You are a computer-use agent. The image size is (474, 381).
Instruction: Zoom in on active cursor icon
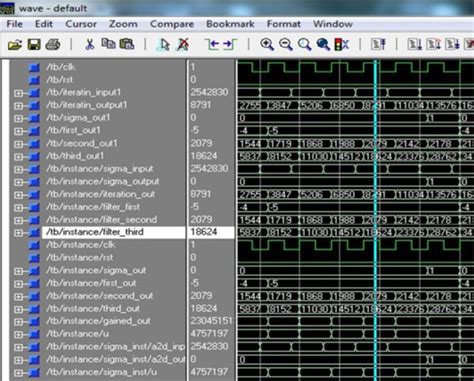point(323,44)
